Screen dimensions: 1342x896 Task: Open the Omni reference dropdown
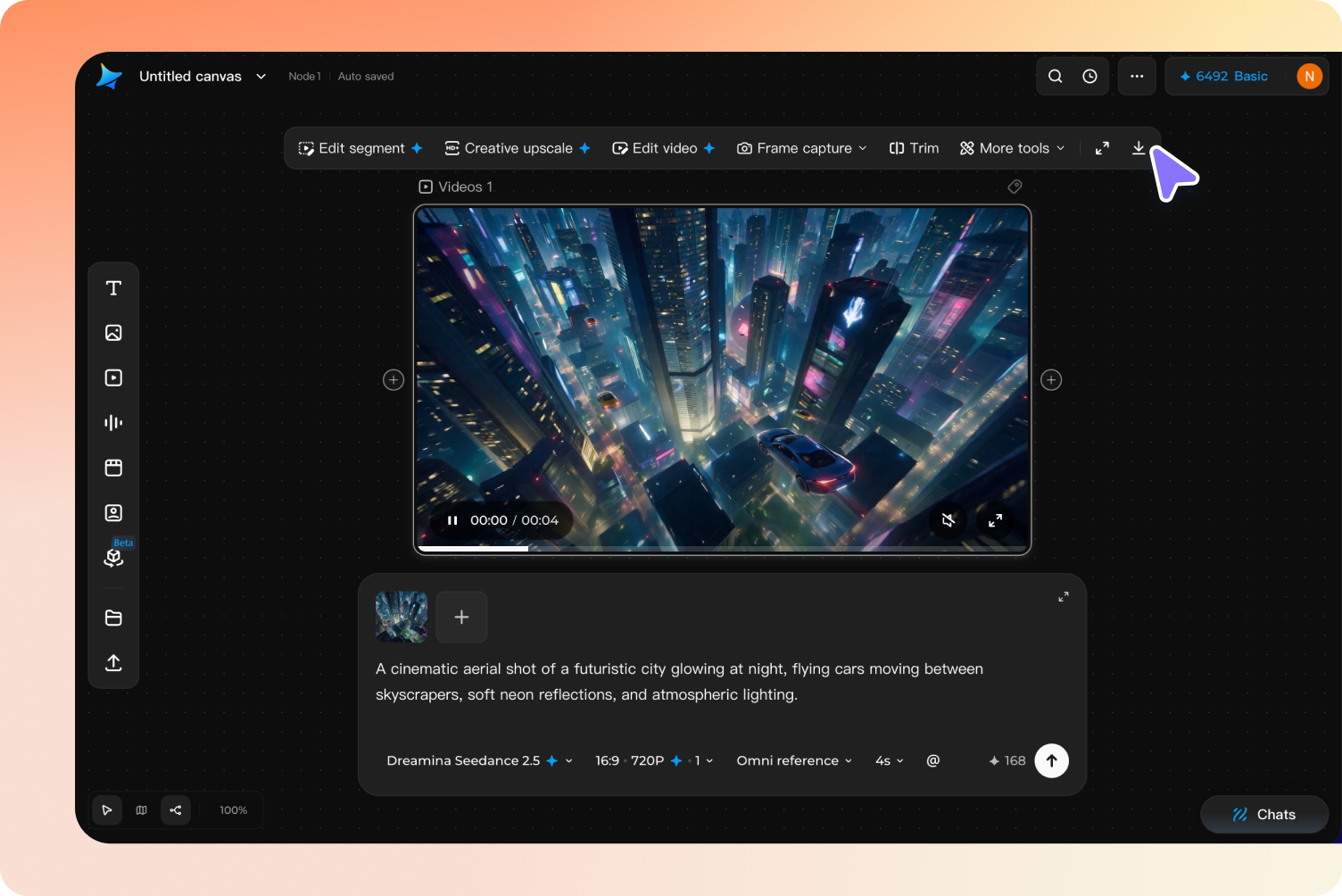(794, 760)
